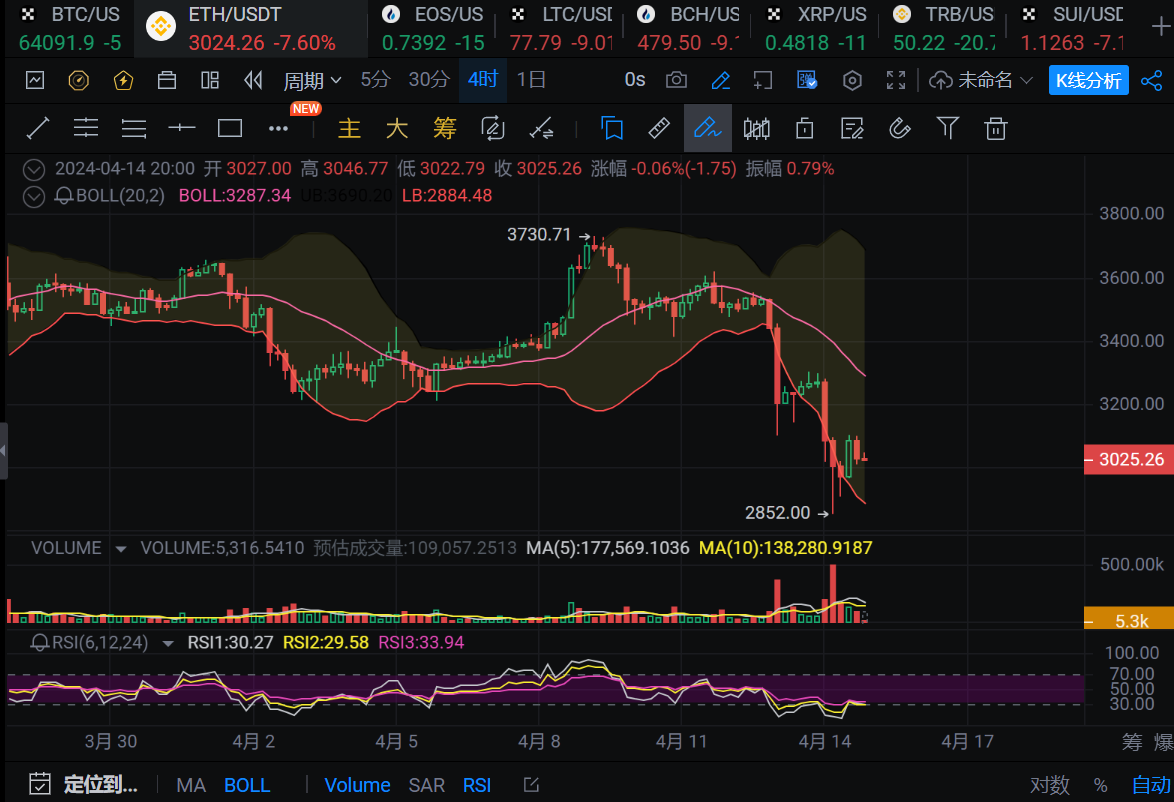Screen dimensions: 1174x802
Task: Select the rectangle drawing tool
Action: click(x=230, y=128)
